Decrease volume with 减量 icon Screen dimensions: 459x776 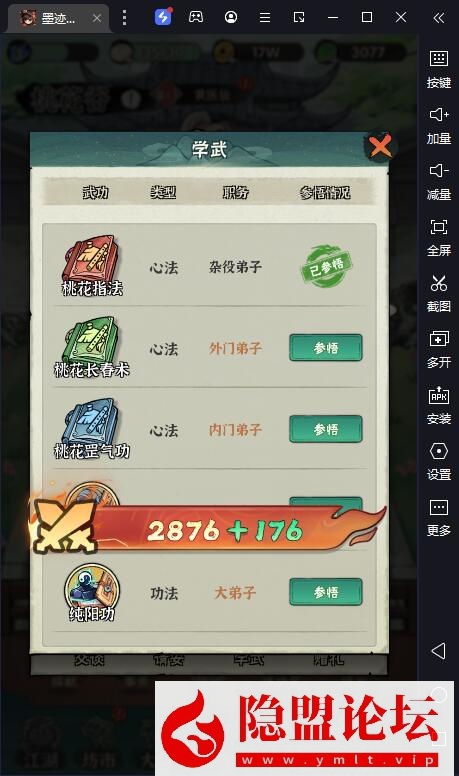tap(439, 182)
